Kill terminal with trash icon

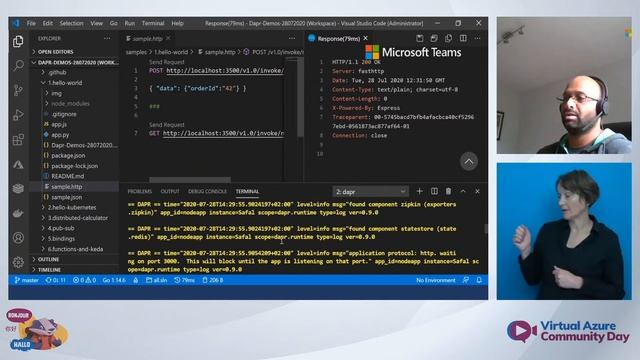(x=448, y=191)
